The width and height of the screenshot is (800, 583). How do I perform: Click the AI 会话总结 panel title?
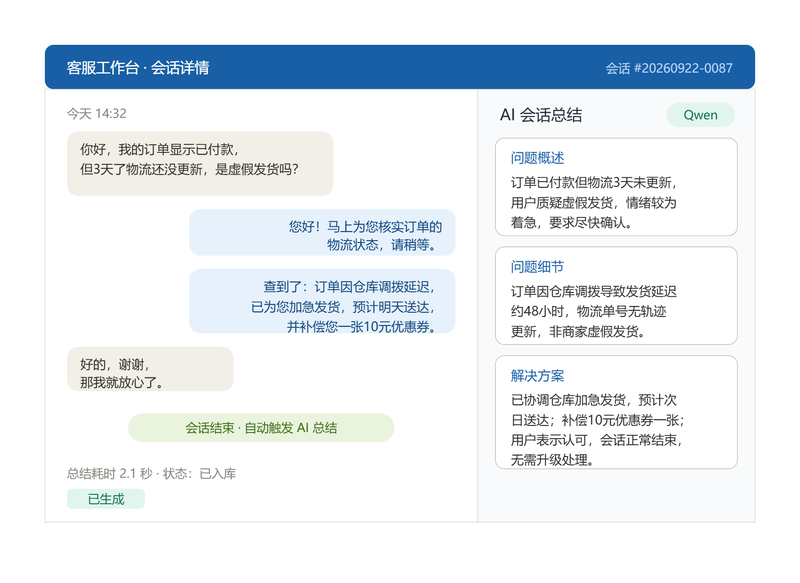[541, 115]
